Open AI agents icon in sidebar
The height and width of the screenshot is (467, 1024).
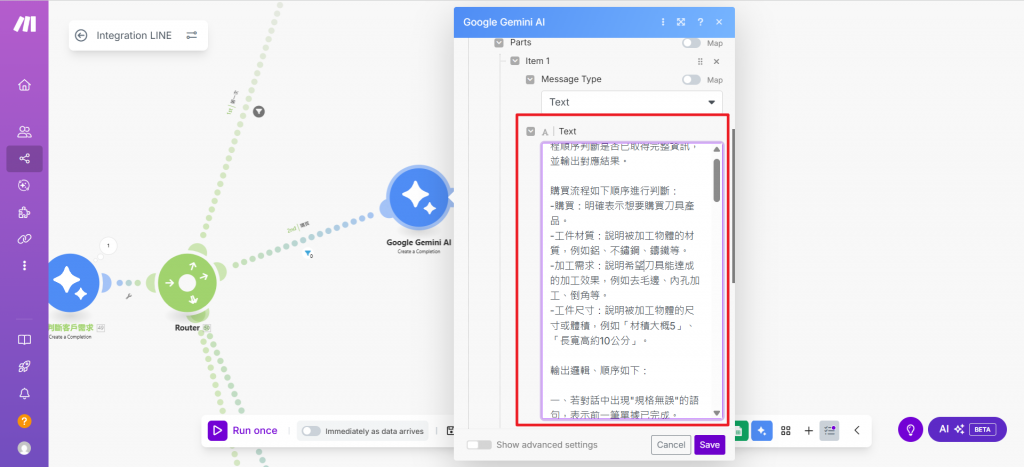point(25,185)
